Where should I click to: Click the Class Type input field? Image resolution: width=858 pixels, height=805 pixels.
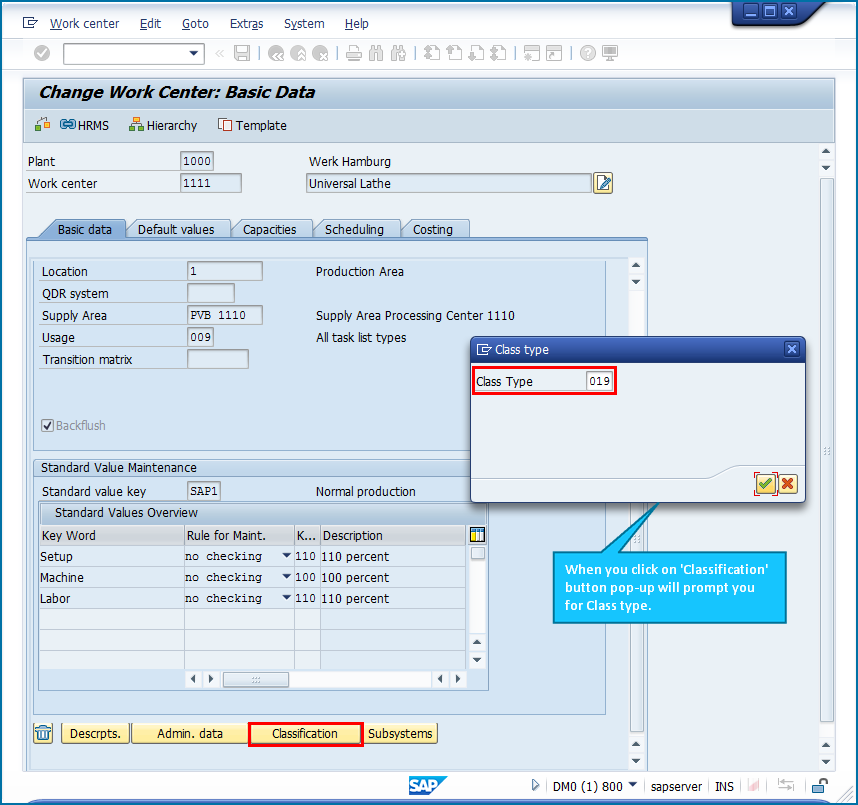tap(599, 381)
